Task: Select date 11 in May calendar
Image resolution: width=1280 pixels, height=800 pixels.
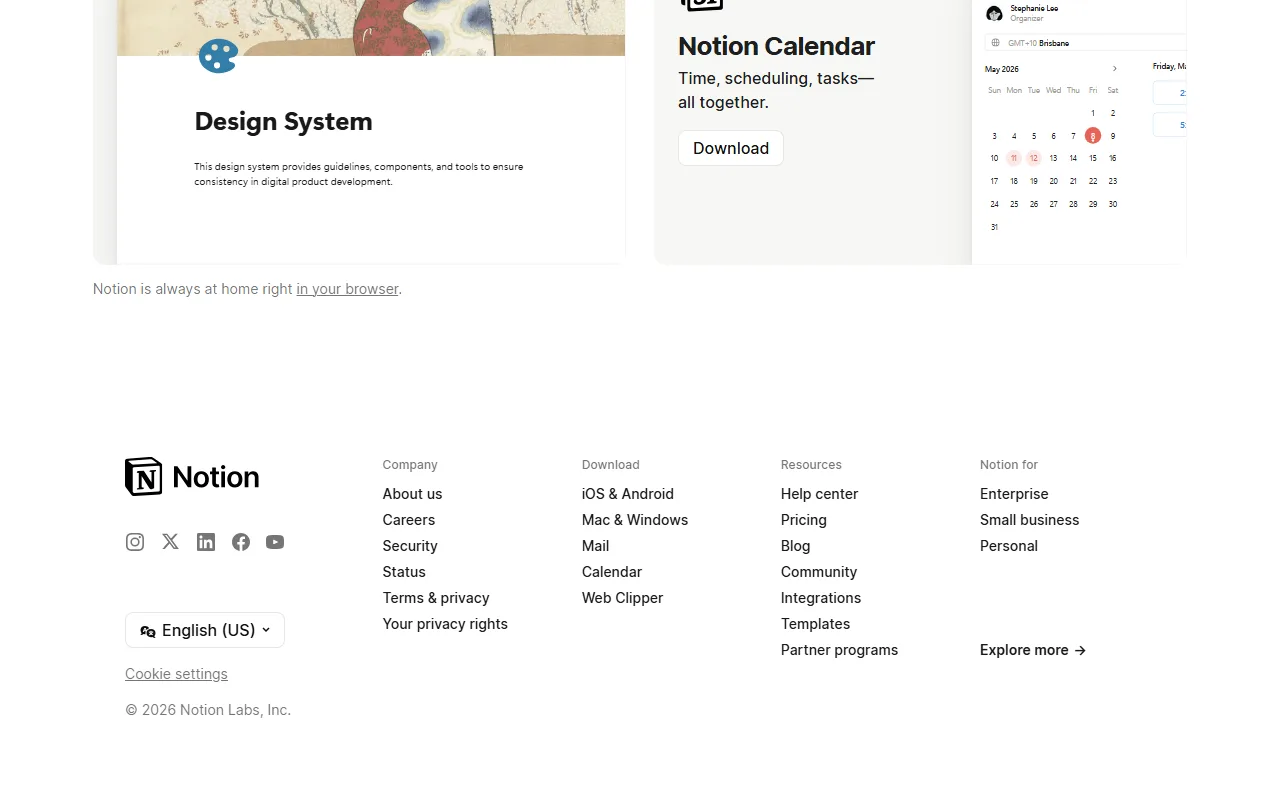Action: pyautogui.click(x=1014, y=158)
